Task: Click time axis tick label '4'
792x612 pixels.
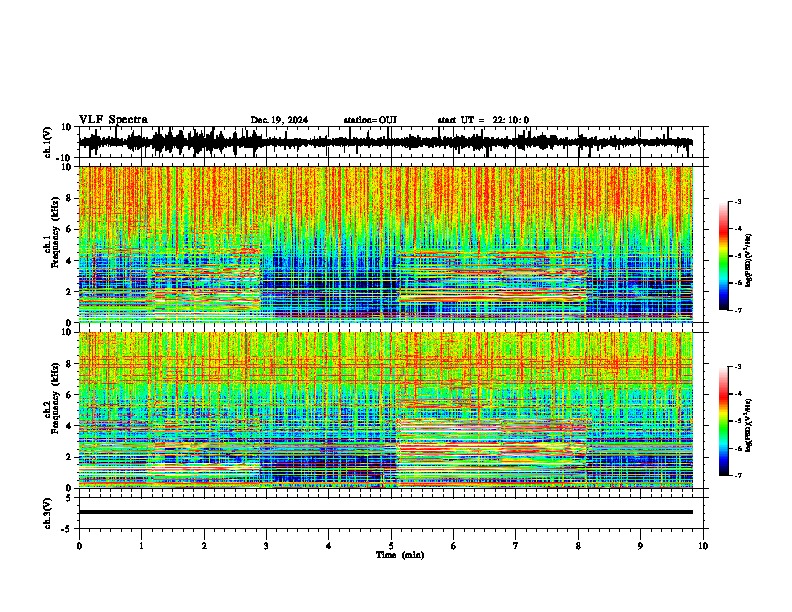Action: [329, 546]
